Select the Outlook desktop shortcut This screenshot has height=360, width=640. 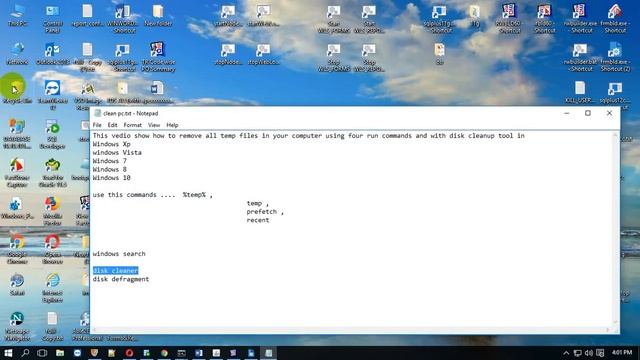(53, 53)
